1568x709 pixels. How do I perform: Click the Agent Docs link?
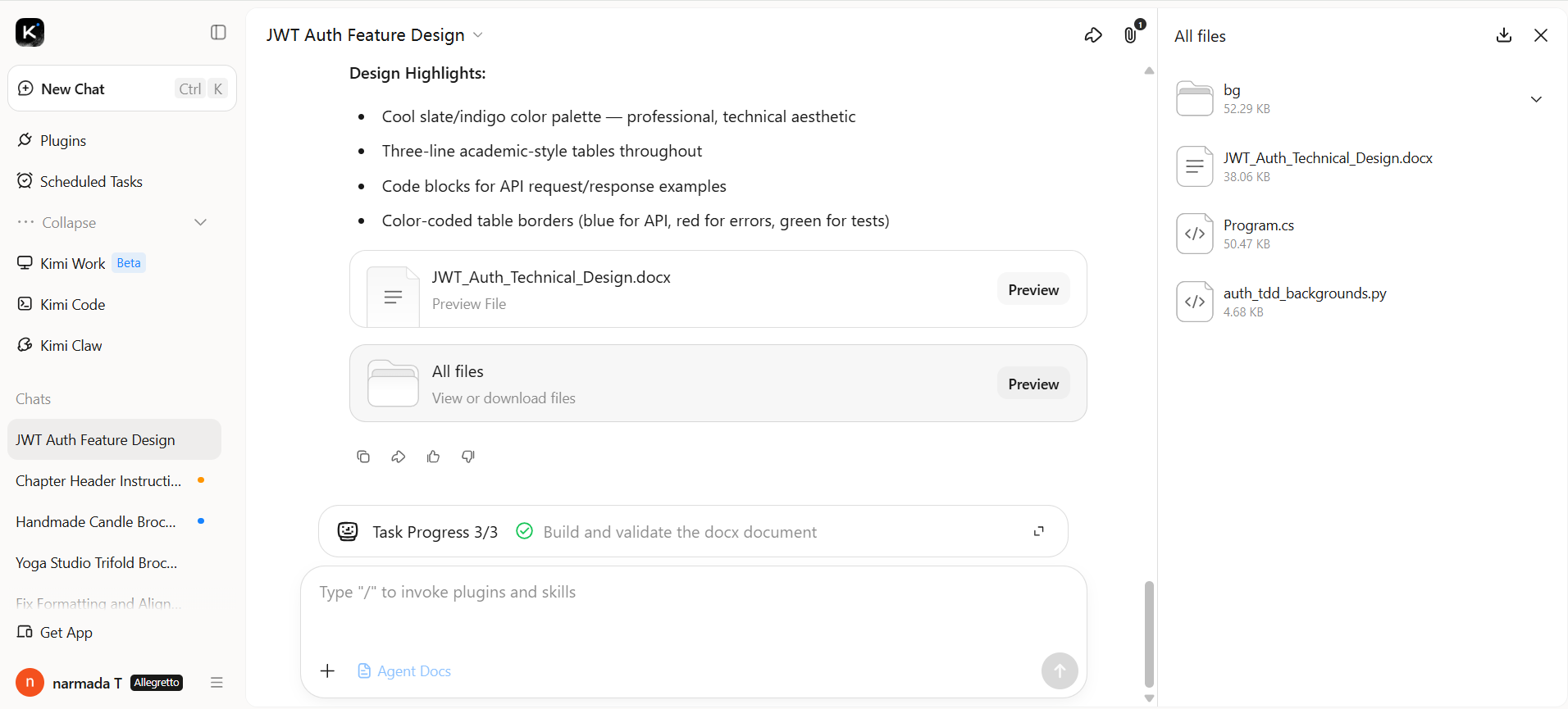coord(405,671)
